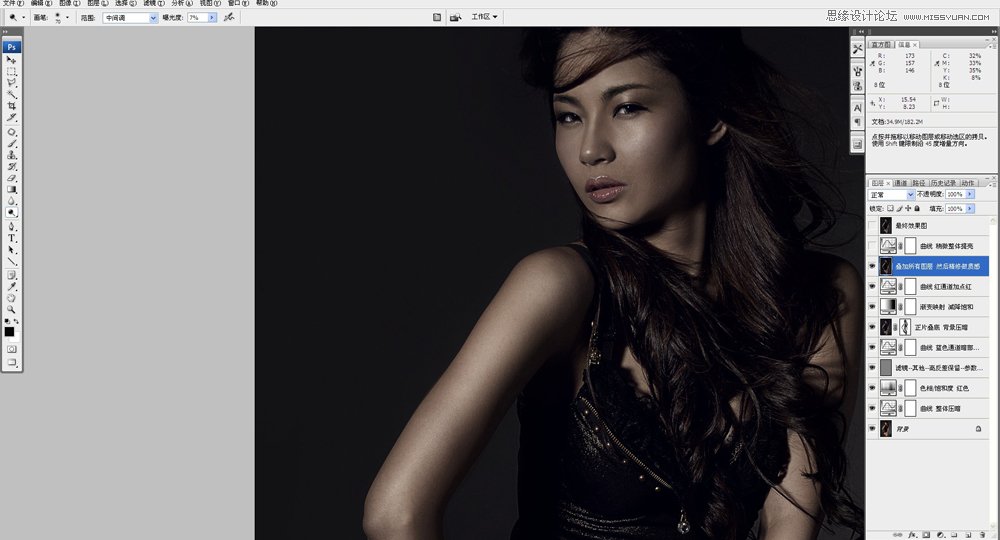This screenshot has height=540, width=1000.
Task: Add layer mask button
Action: (926, 535)
